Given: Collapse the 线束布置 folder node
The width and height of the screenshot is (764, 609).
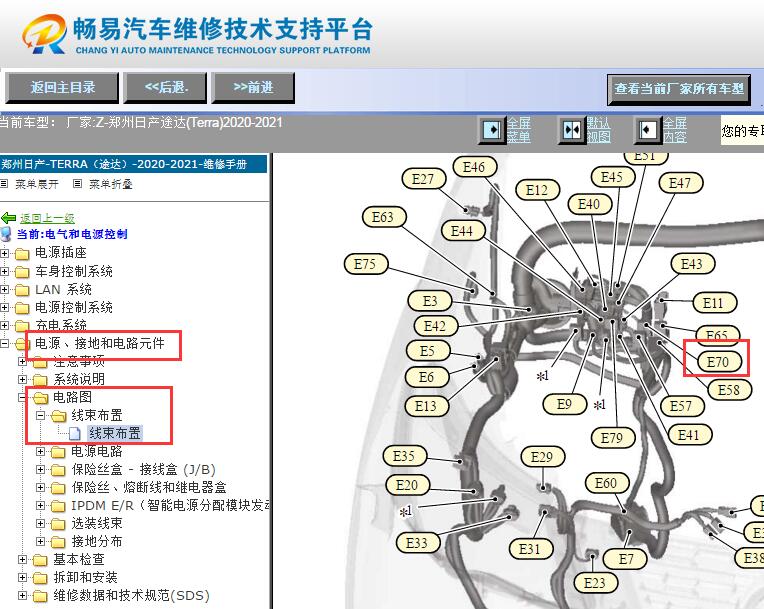Looking at the screenshot, I should (40, 415).
